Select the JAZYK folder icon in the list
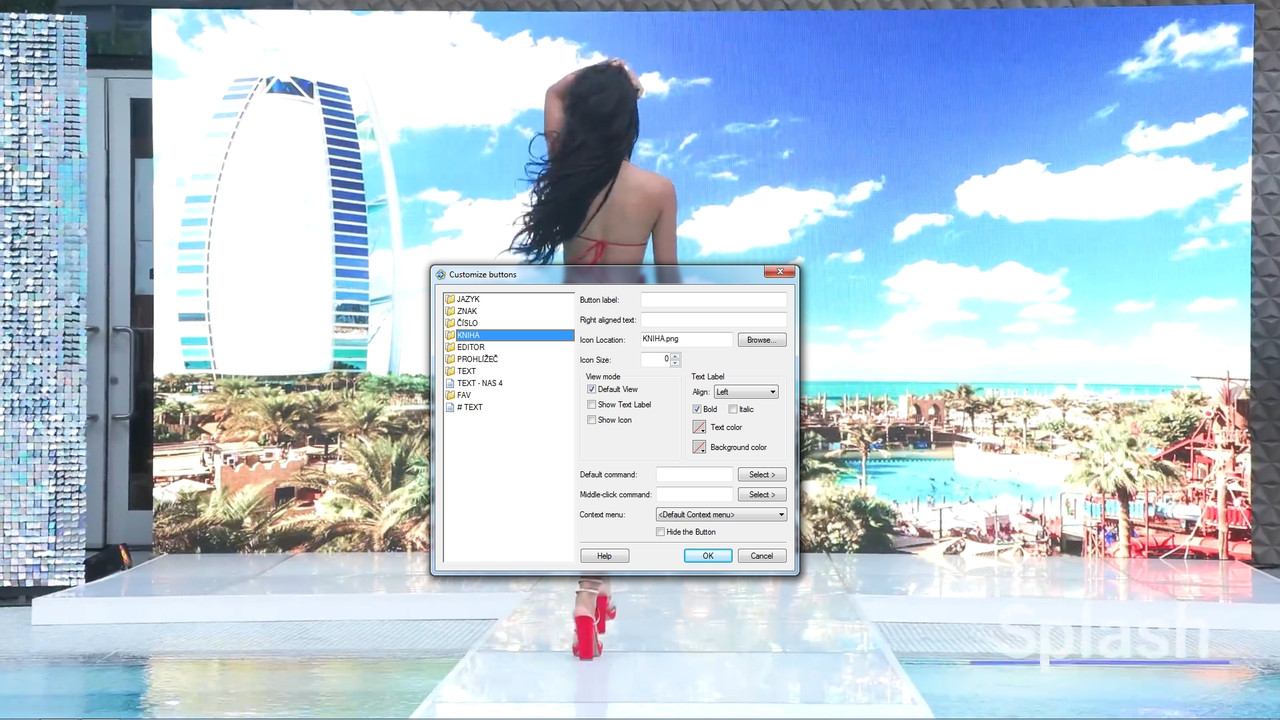 (x=450, y=299)
